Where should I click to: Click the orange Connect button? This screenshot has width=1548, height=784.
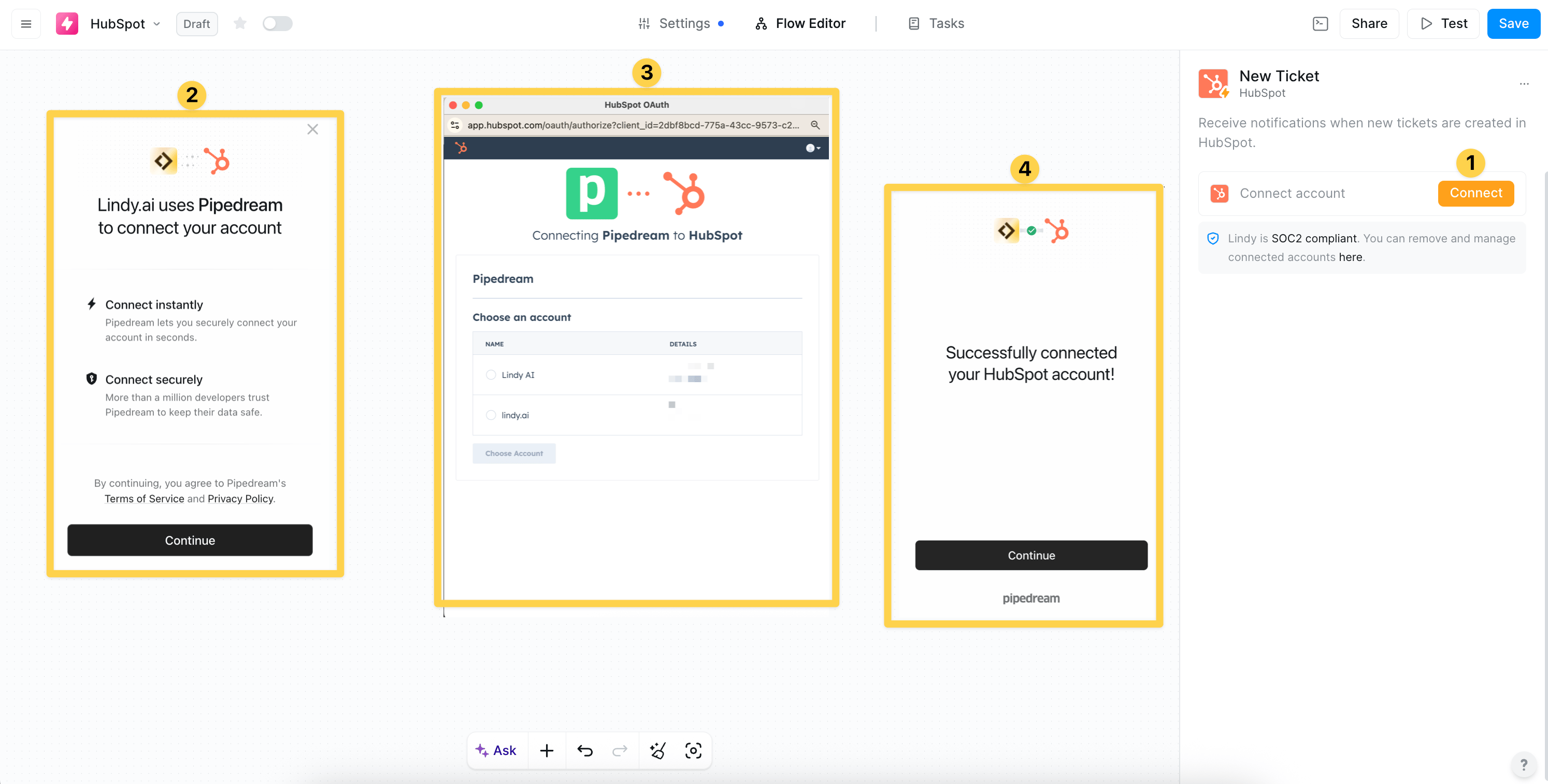[1475, 193]
